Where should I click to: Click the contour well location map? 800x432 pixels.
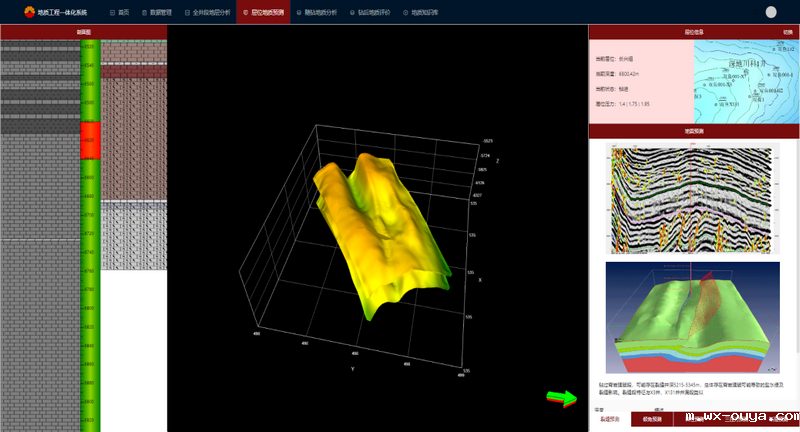pos(746,81)
